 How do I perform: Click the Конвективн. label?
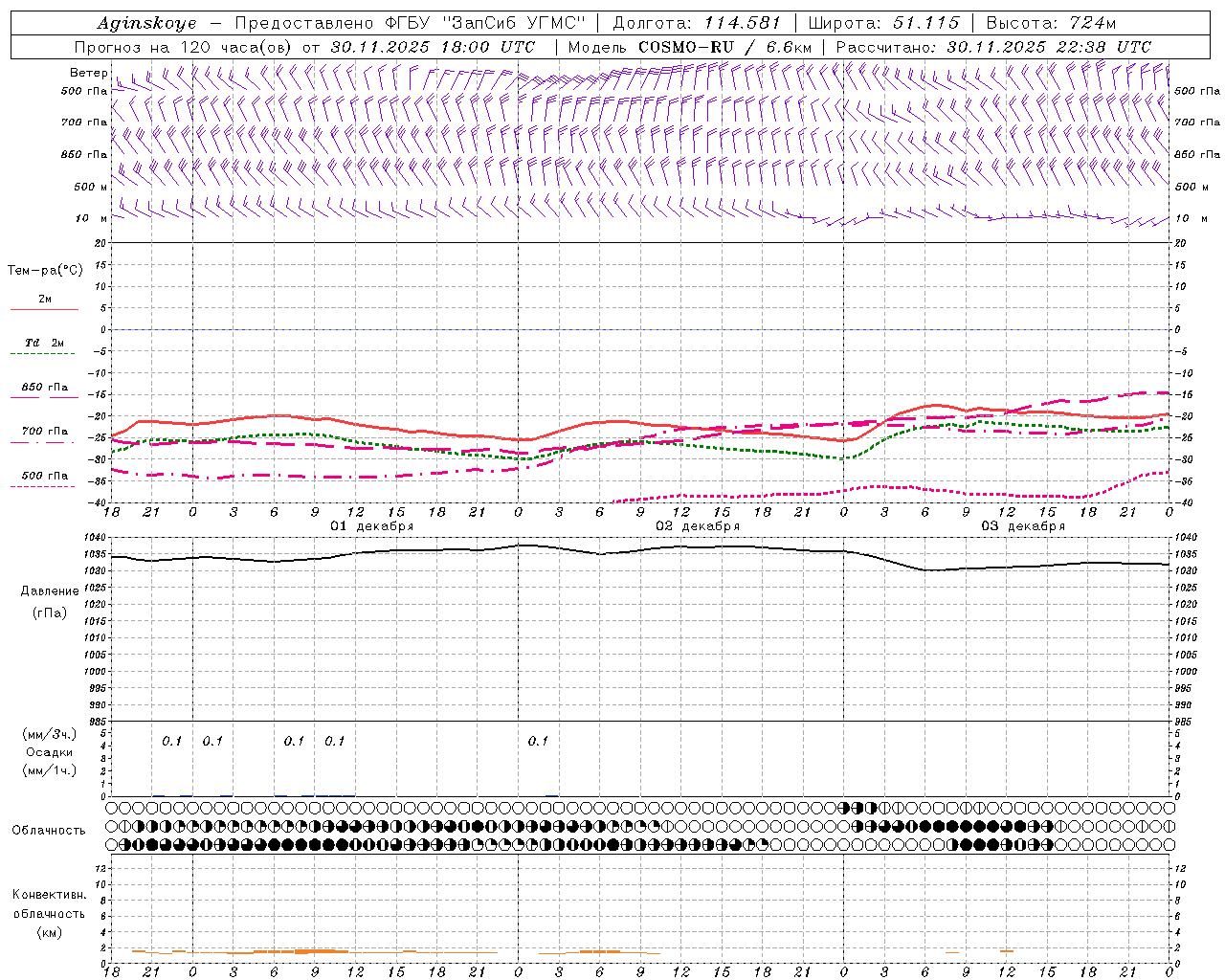49,895
